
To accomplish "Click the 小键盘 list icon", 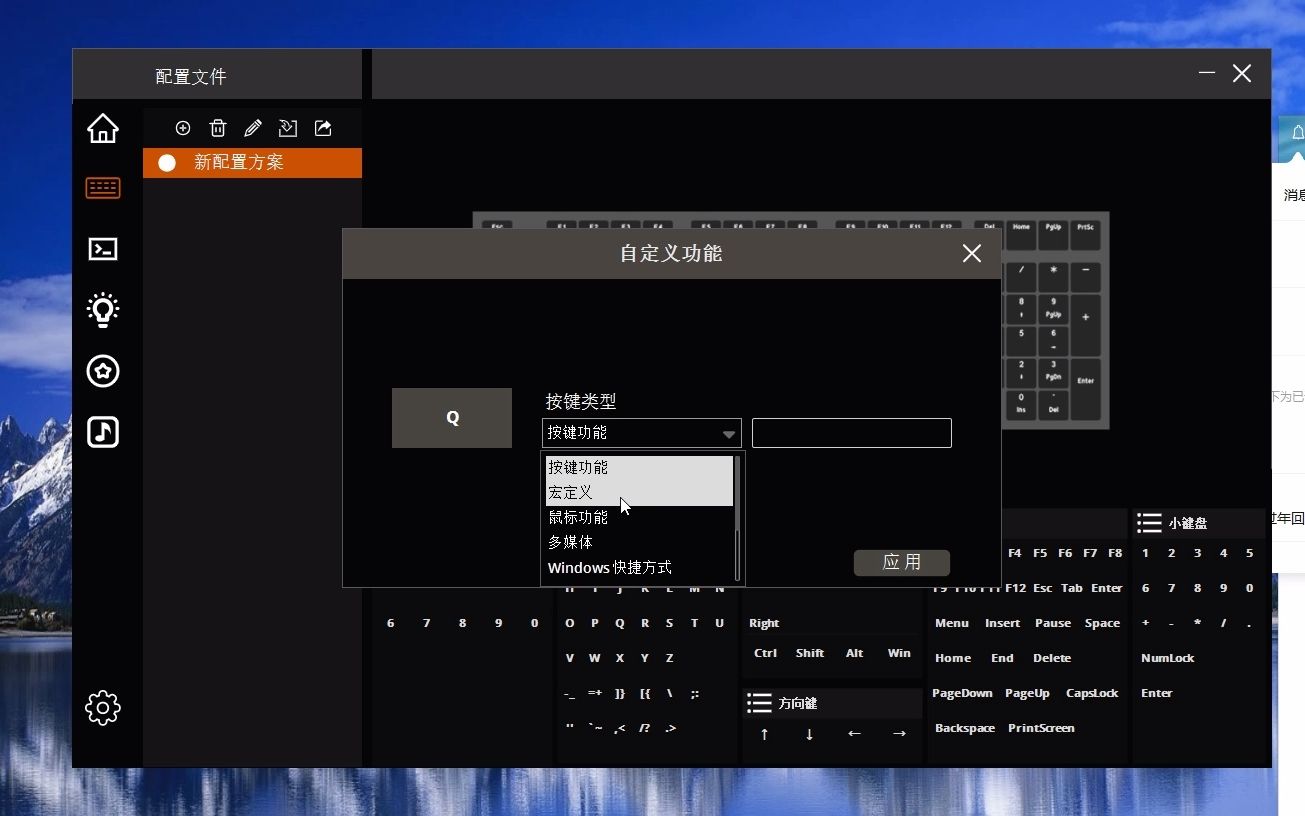I will (x=1150, y=523).
